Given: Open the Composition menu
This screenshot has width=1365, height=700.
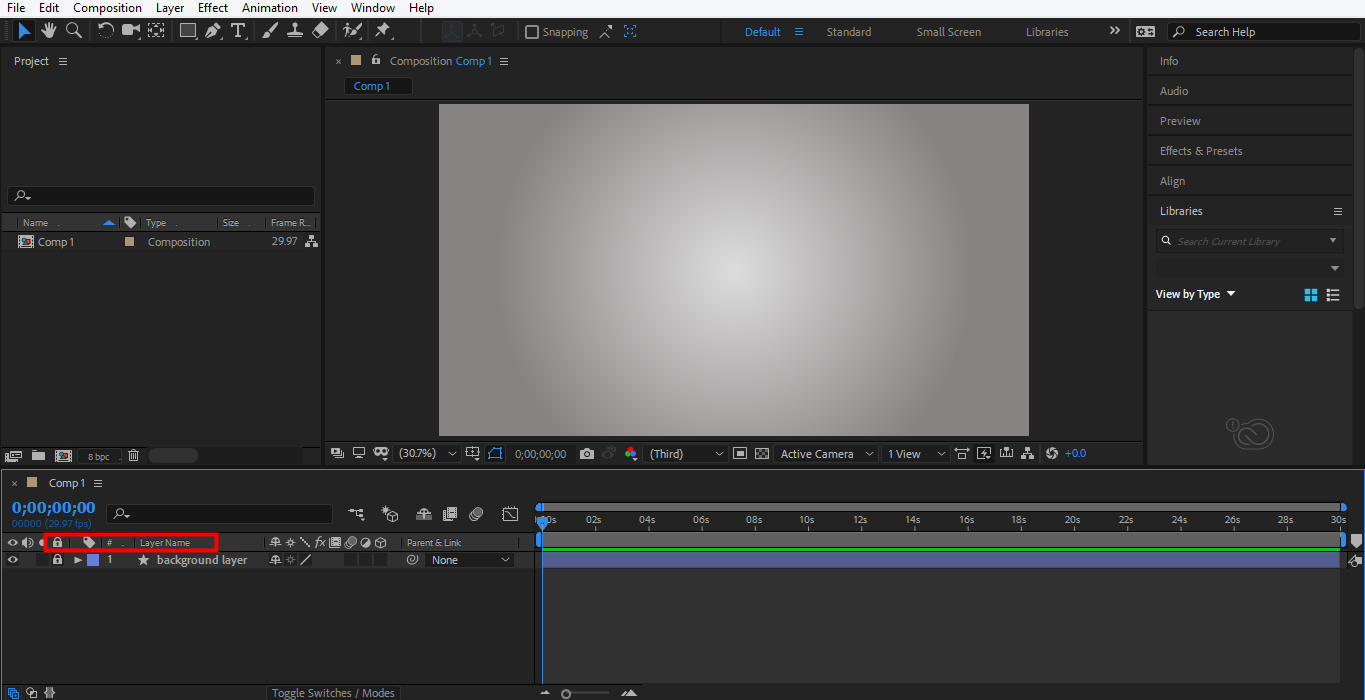Looking at the screenshot, I should tap(107, 8).
